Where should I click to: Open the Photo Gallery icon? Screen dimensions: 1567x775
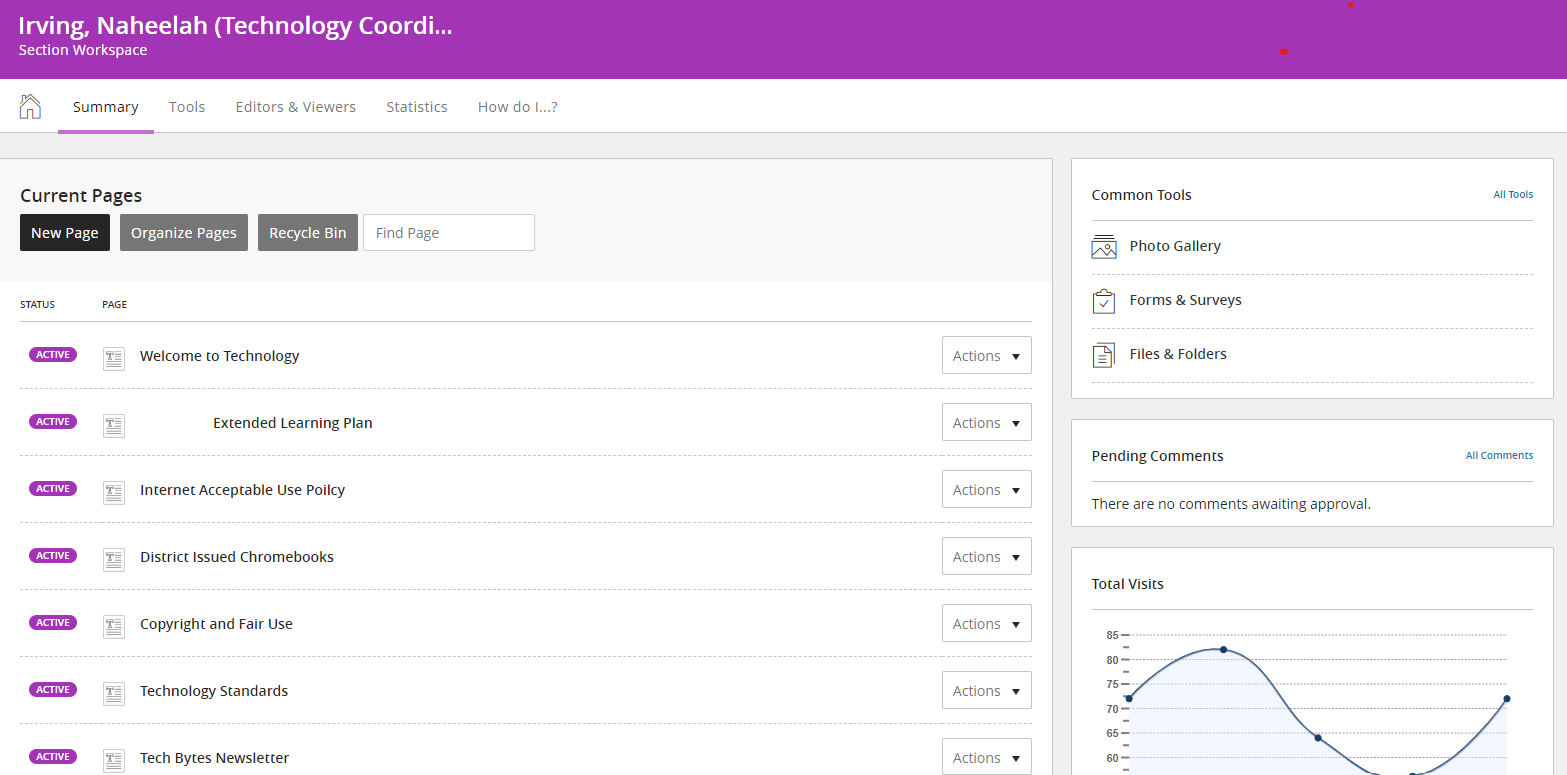tap(1104, 247)
